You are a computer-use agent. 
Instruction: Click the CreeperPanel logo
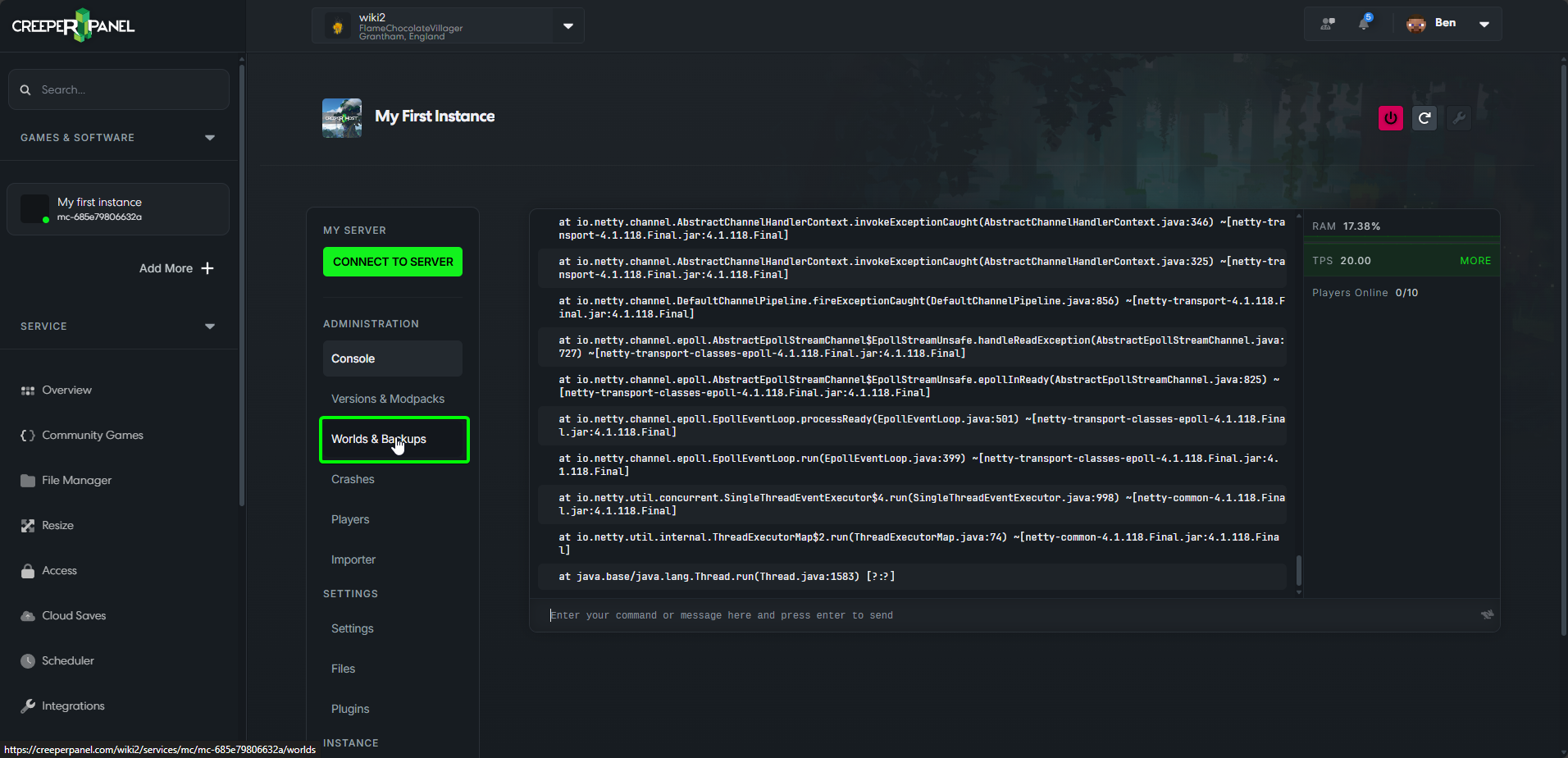click(72, 25)
